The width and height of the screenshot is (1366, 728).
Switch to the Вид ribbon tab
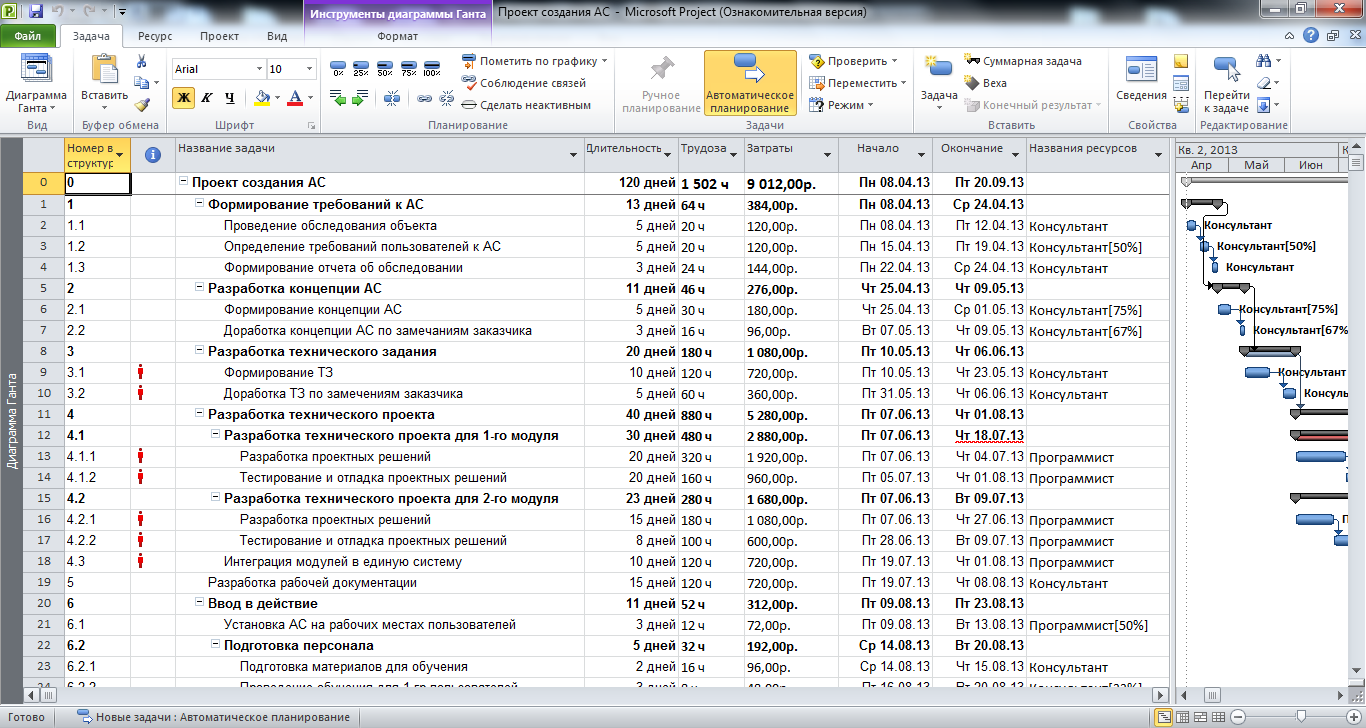(277, 36)
